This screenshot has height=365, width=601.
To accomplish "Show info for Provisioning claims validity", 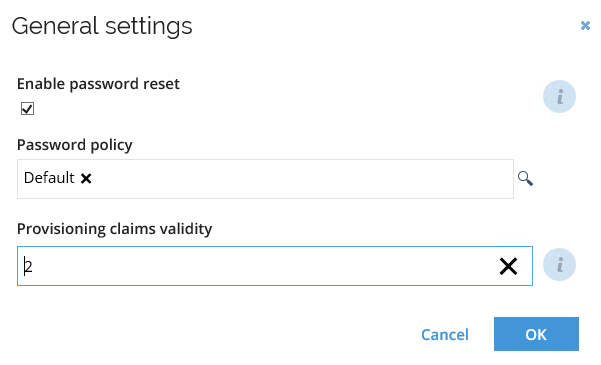I will coord(559,265).
